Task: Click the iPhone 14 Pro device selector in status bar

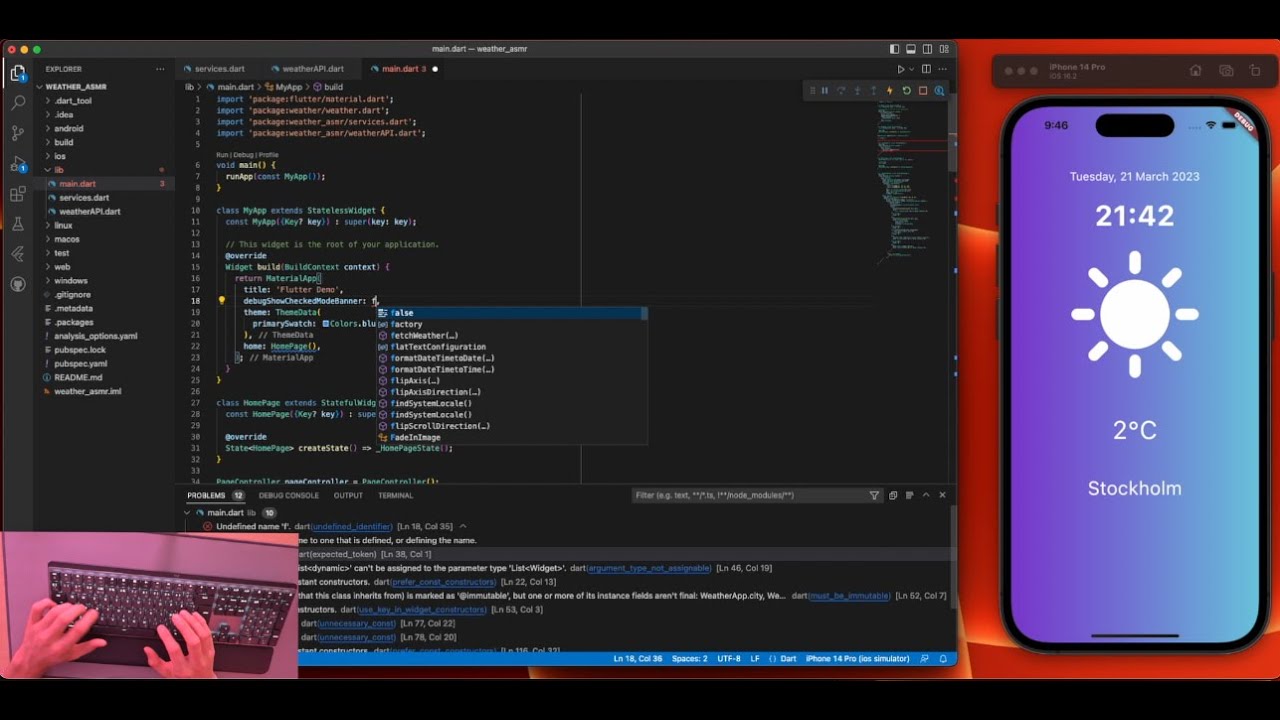Action: 857,659
